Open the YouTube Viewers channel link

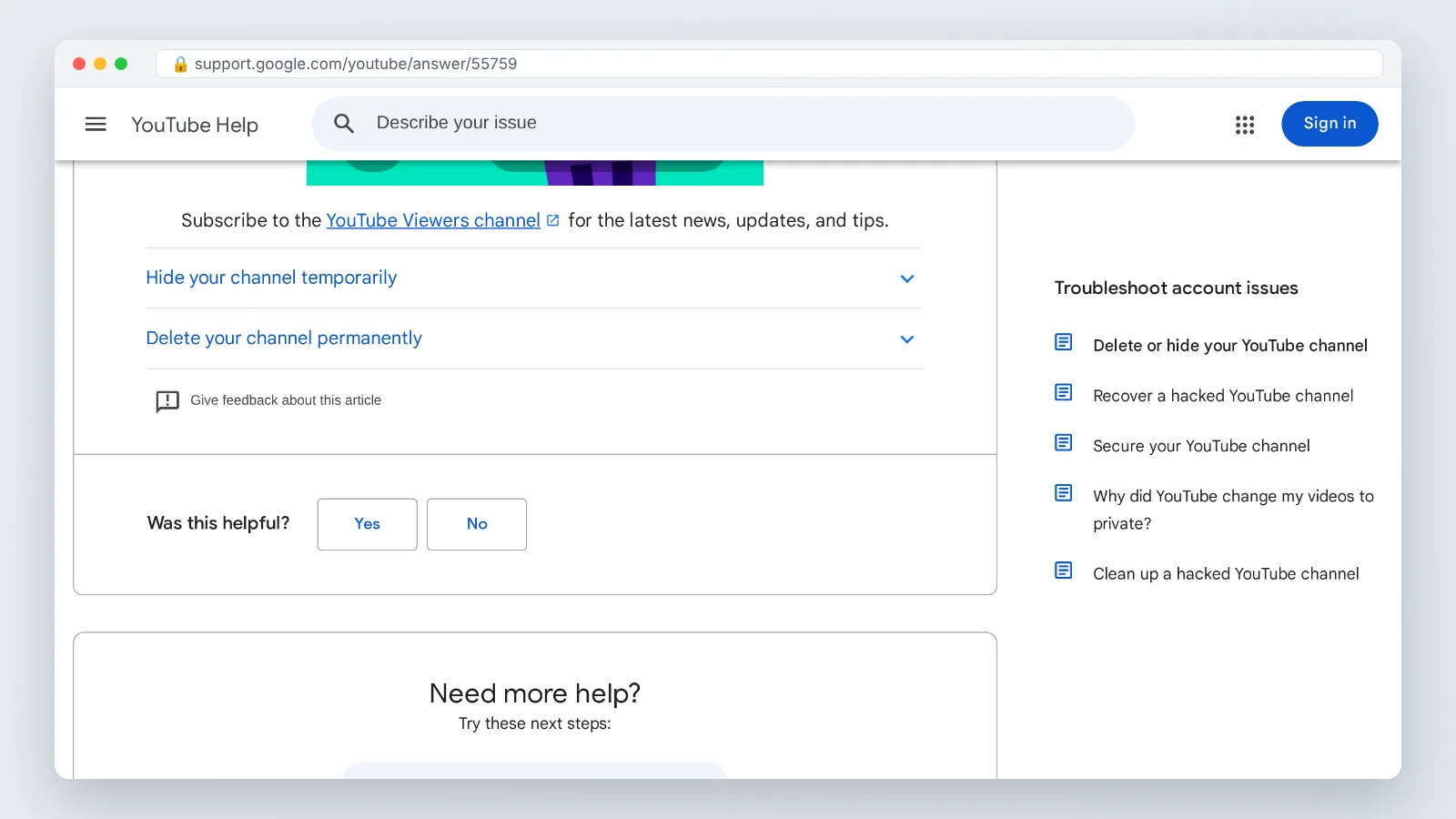click(x=433, y=220)
